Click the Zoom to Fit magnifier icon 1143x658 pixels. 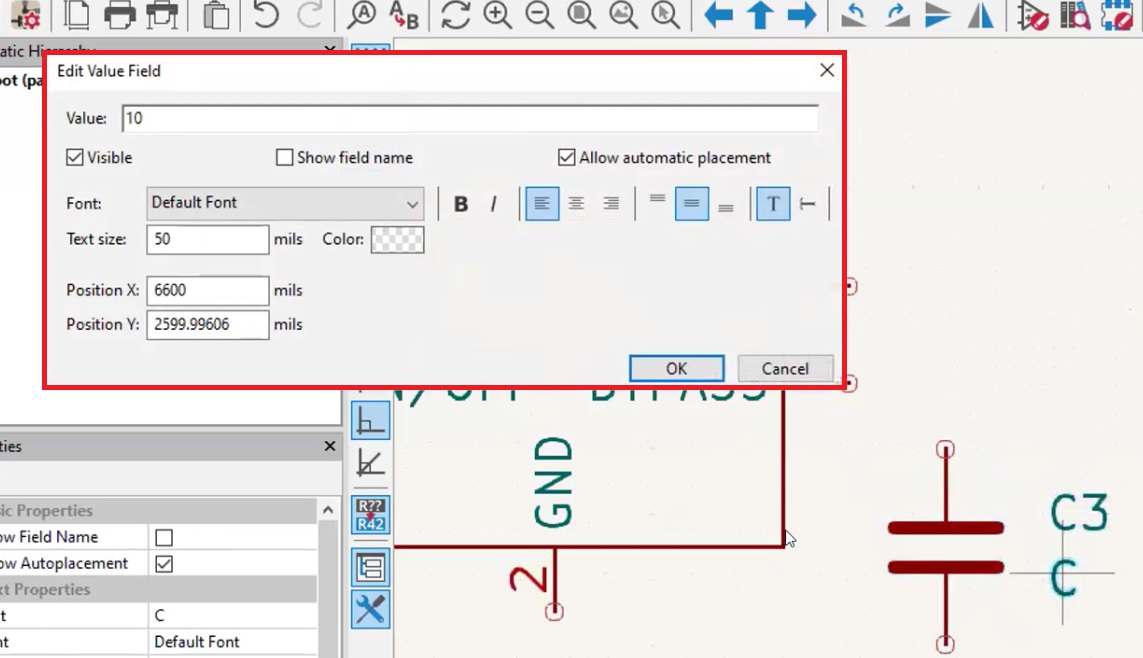(x=581, y=15)
